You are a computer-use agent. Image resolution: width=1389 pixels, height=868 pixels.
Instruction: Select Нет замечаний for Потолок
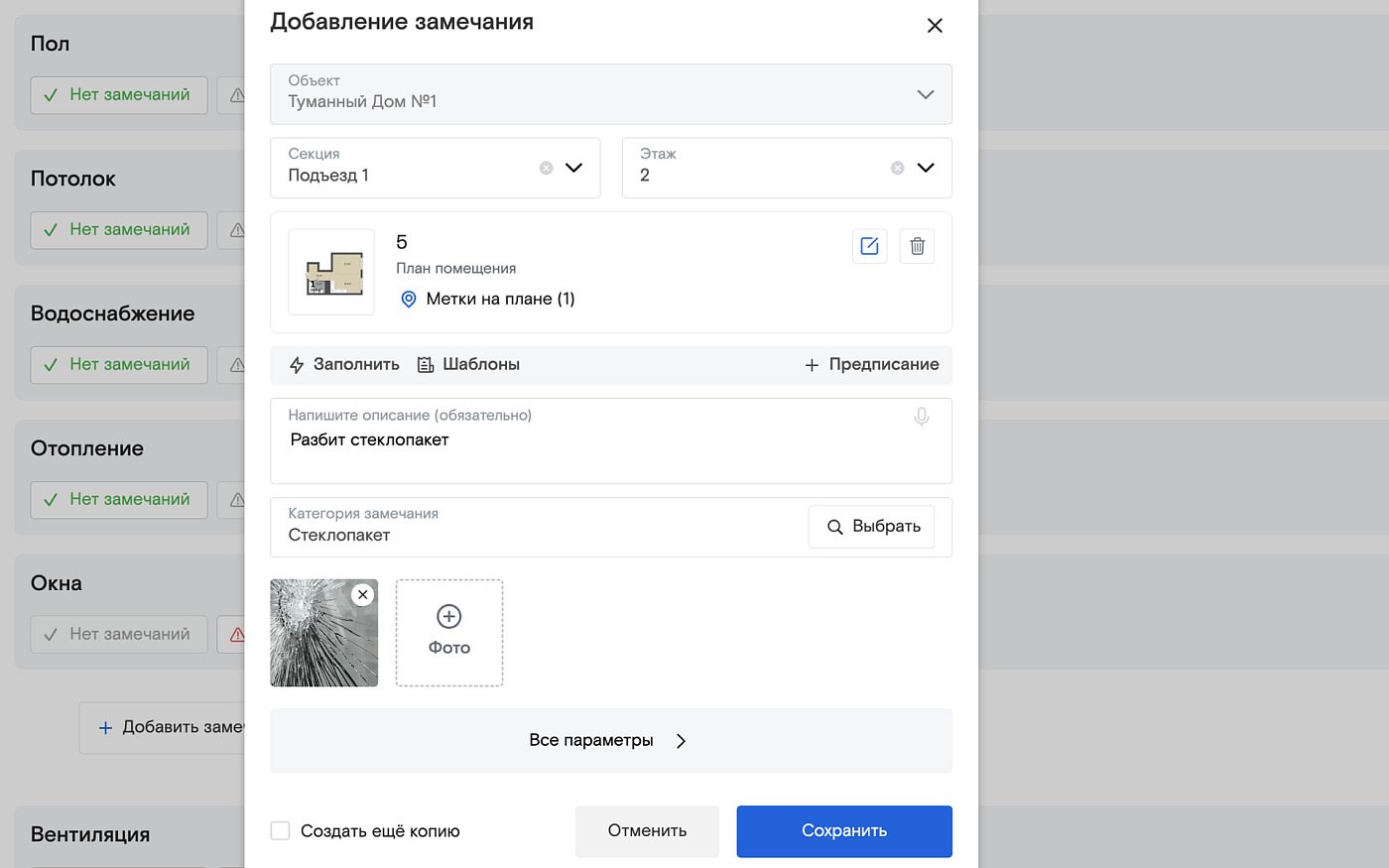coord(119,229)
